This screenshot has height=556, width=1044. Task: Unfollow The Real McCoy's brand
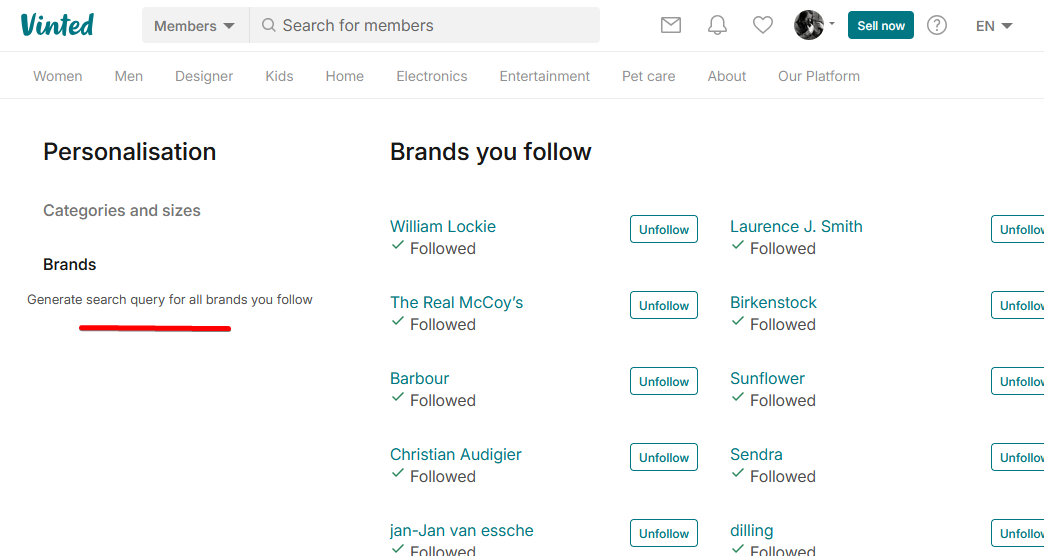point(664,305)
